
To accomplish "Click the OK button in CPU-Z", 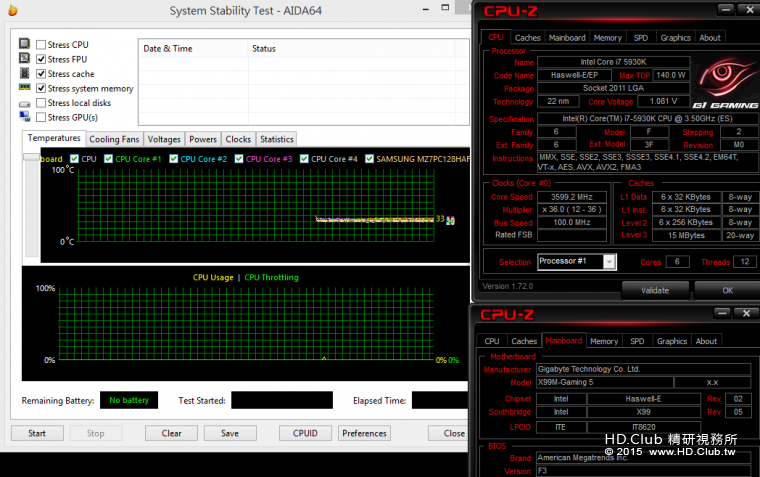I will click(727, 290).
